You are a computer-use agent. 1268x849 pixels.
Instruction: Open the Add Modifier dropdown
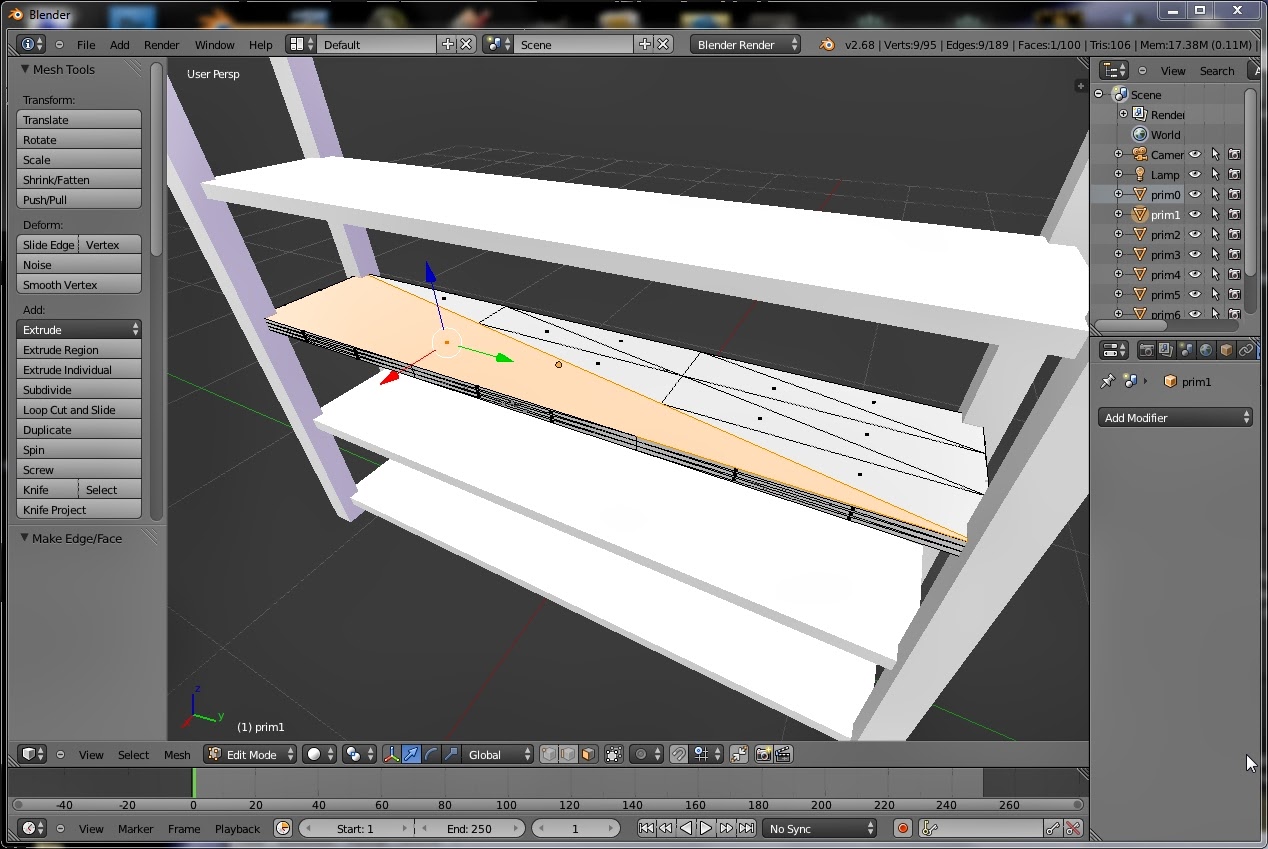pos(1176,418)
